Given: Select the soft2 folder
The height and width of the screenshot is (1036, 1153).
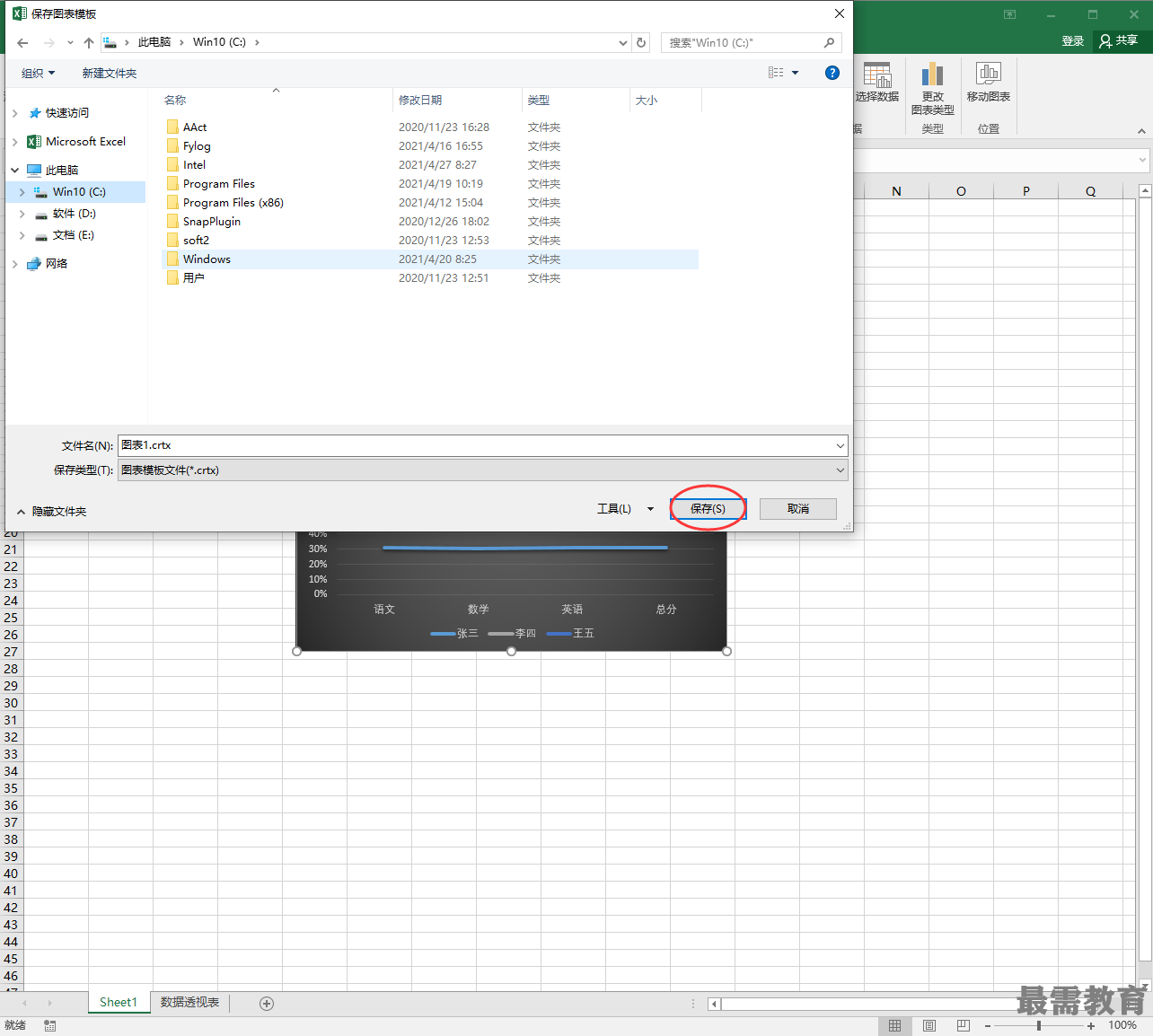Looking at the screenshot, I should [x=196, y=241].
